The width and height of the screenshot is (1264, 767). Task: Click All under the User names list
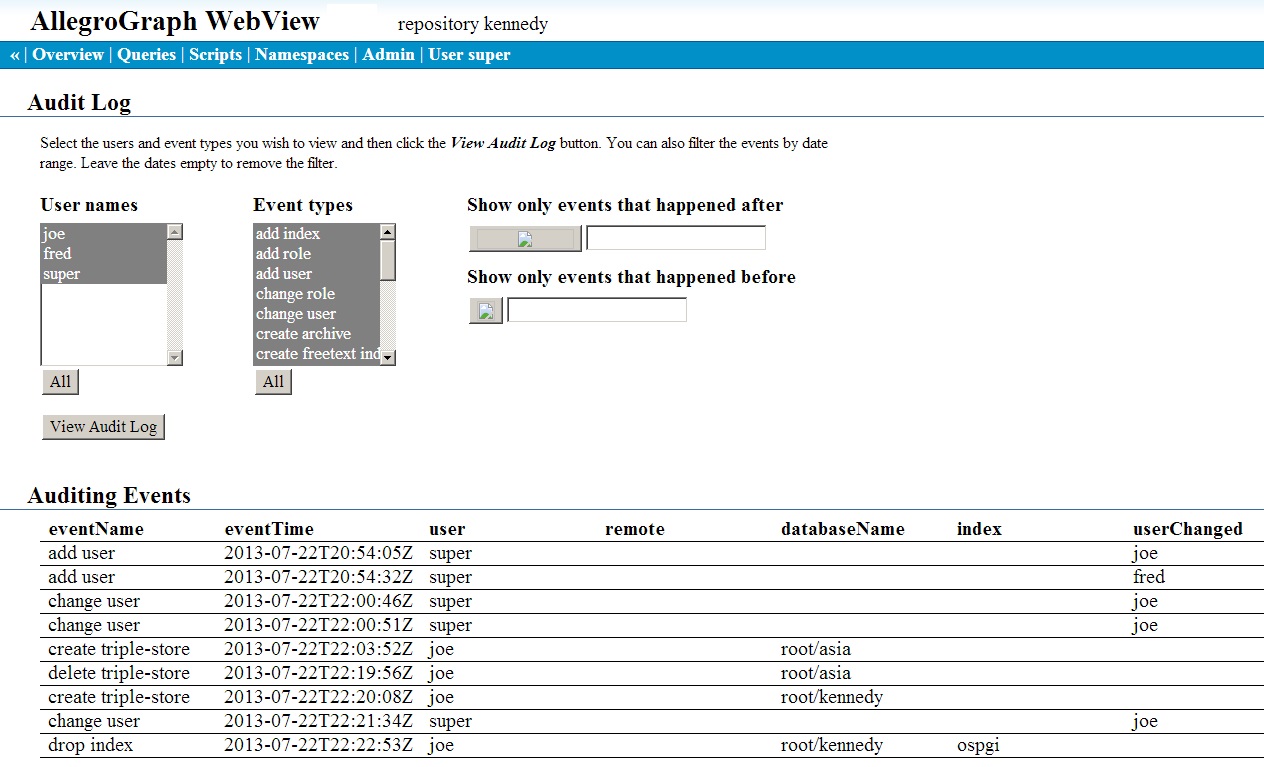(60, 381)
